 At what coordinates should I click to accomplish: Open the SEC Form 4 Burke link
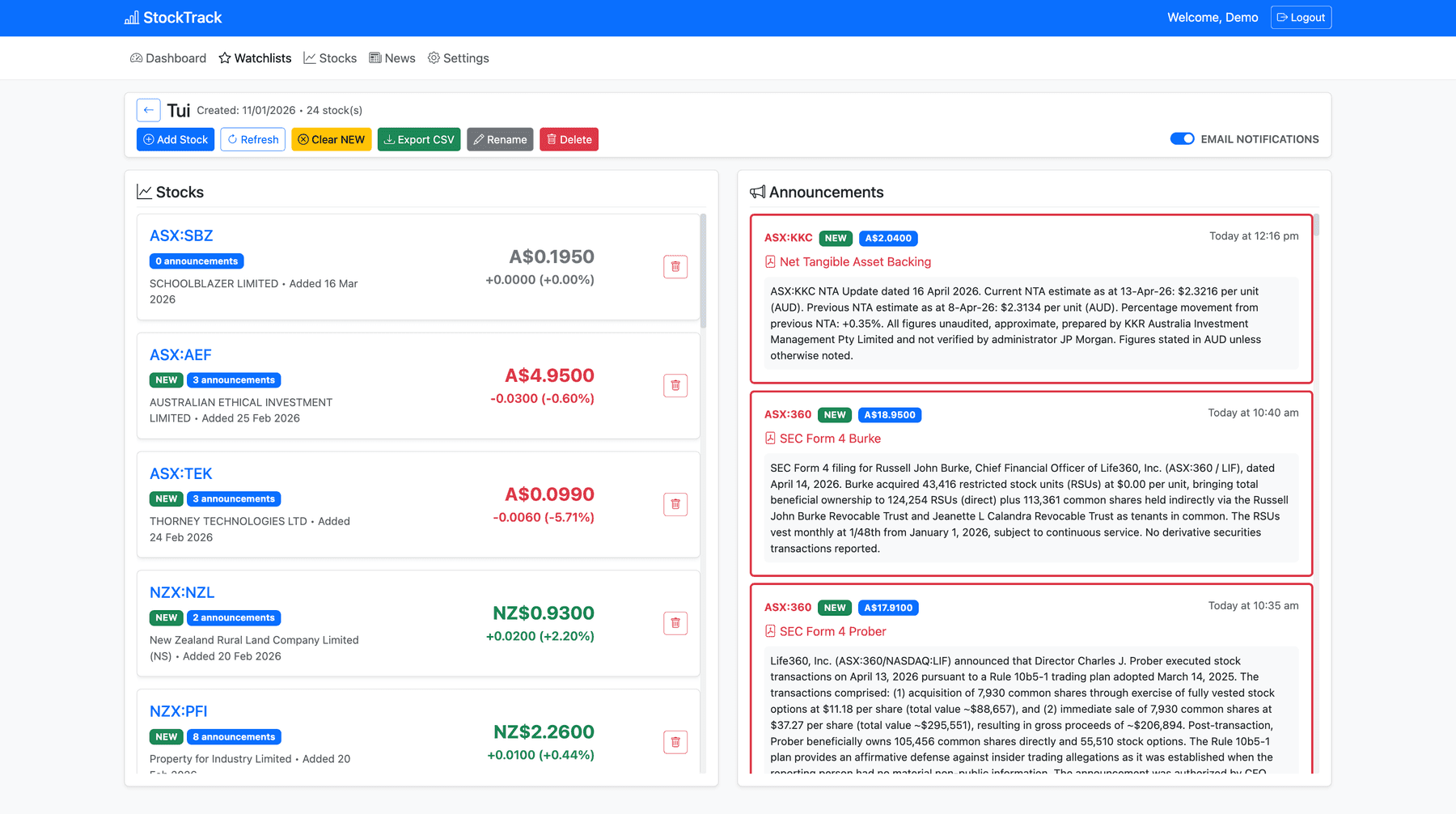830,439
